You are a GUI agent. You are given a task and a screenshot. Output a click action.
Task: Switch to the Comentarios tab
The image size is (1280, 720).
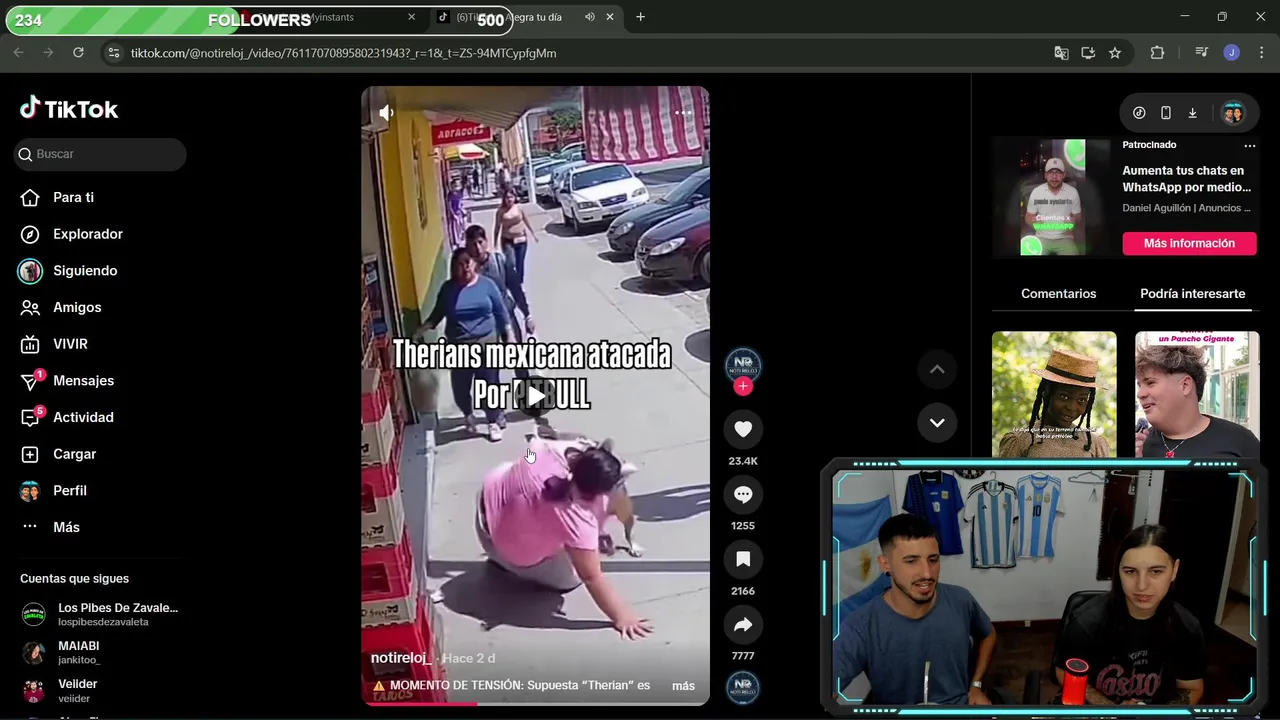click(1059, 294)
